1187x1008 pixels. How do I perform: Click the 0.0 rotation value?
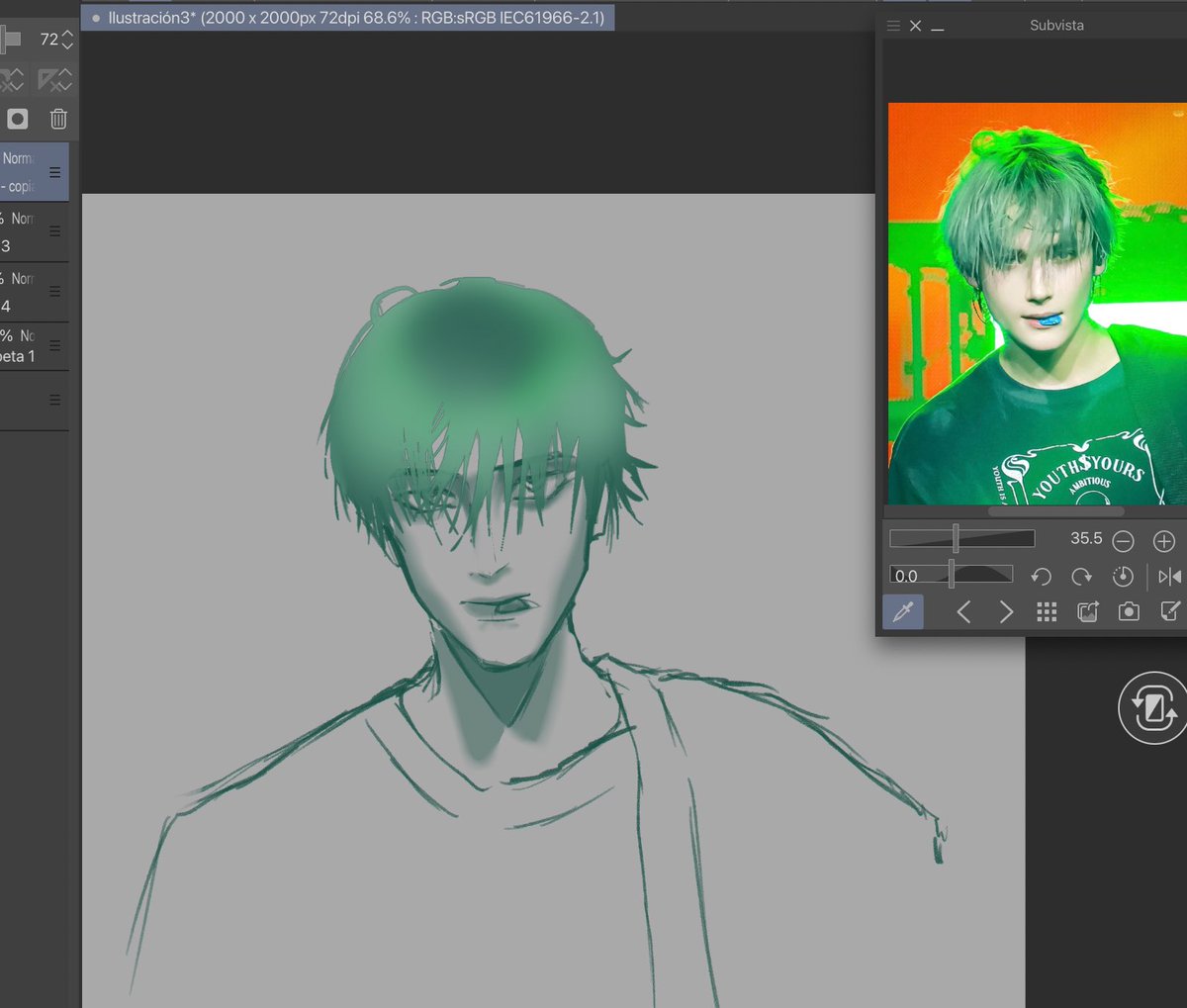coord(905,576)
